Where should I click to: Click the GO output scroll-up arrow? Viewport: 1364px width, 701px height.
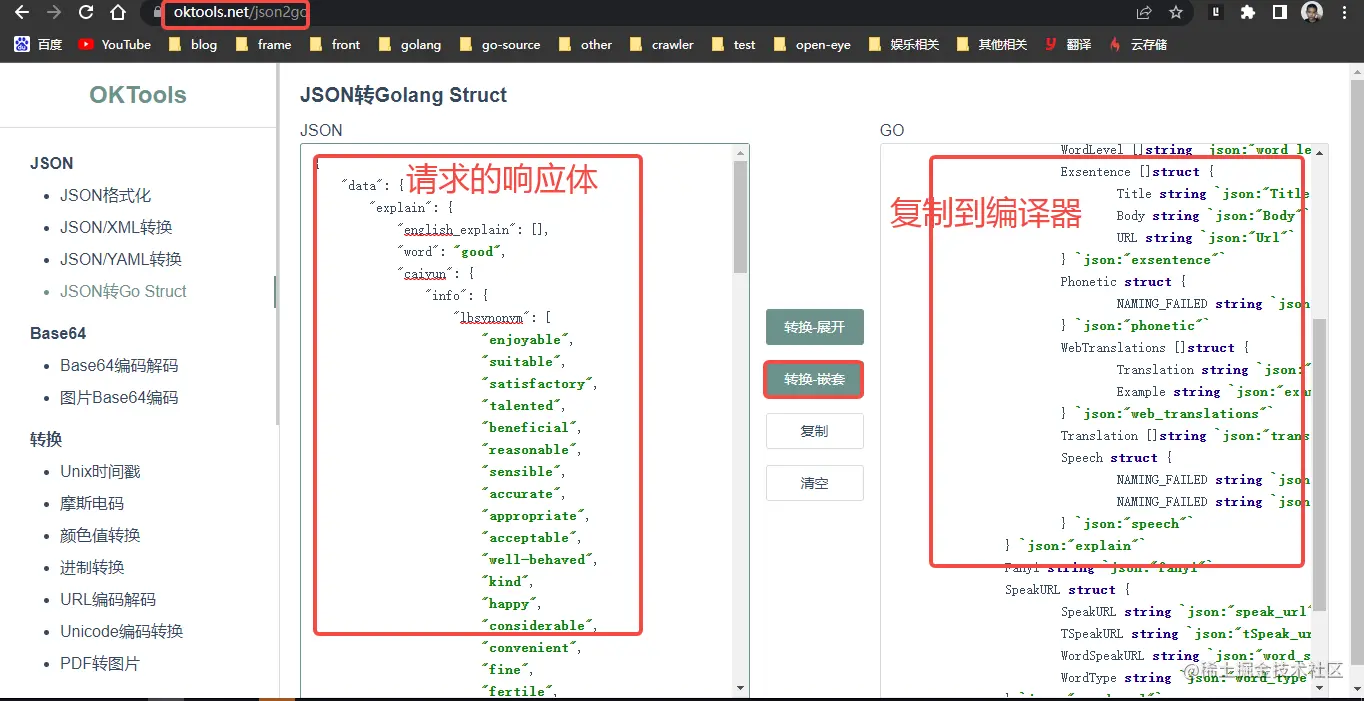click(1320, 153)
